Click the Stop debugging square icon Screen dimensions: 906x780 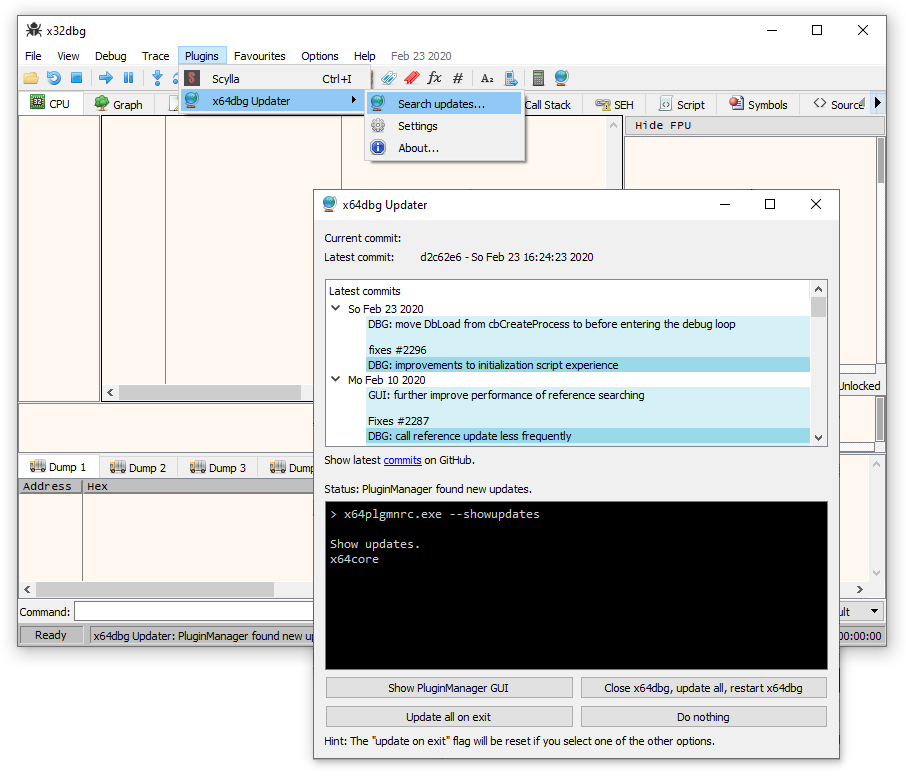click(76, 77)
